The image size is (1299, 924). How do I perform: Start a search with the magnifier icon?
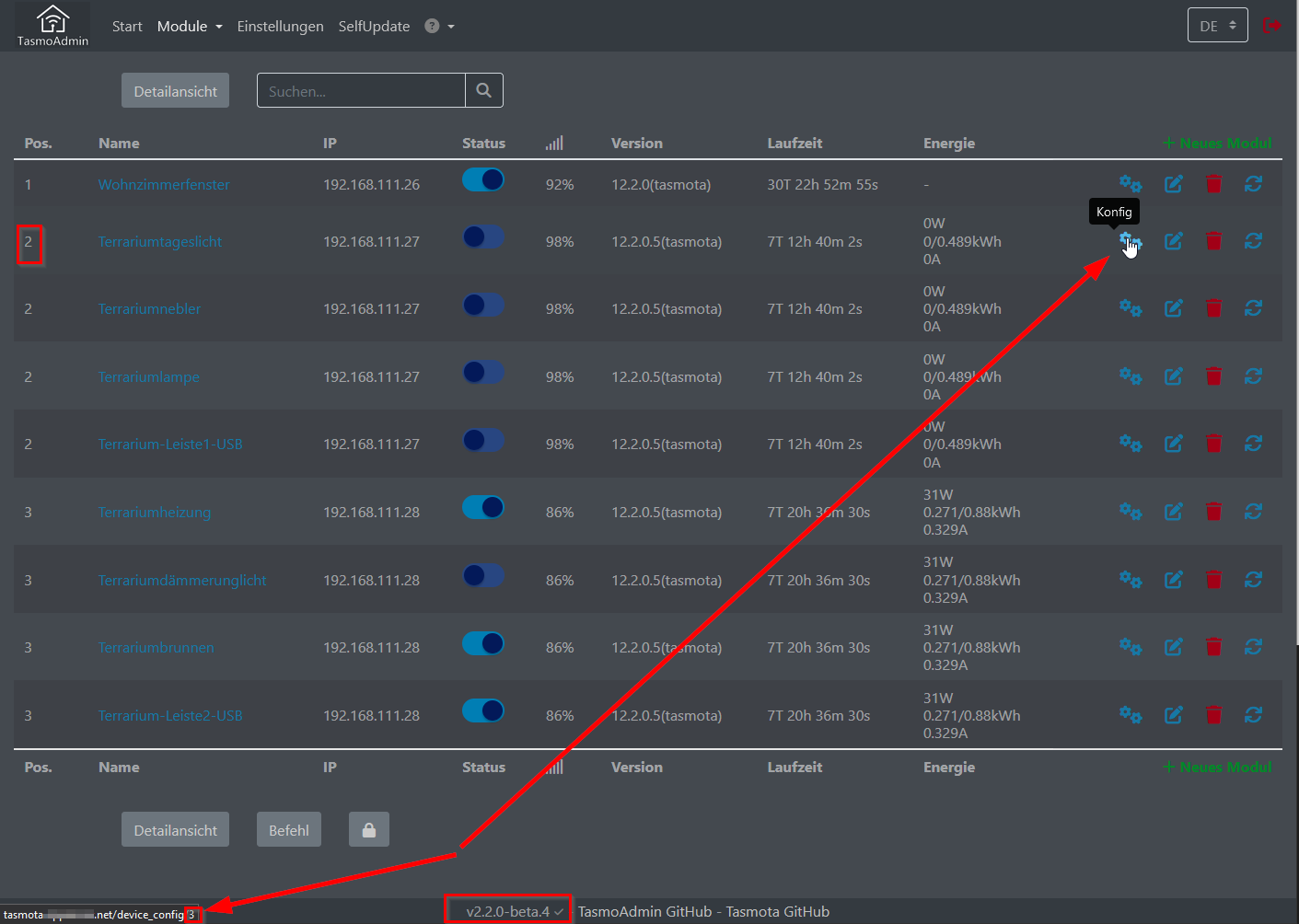(x=483, y=90)
